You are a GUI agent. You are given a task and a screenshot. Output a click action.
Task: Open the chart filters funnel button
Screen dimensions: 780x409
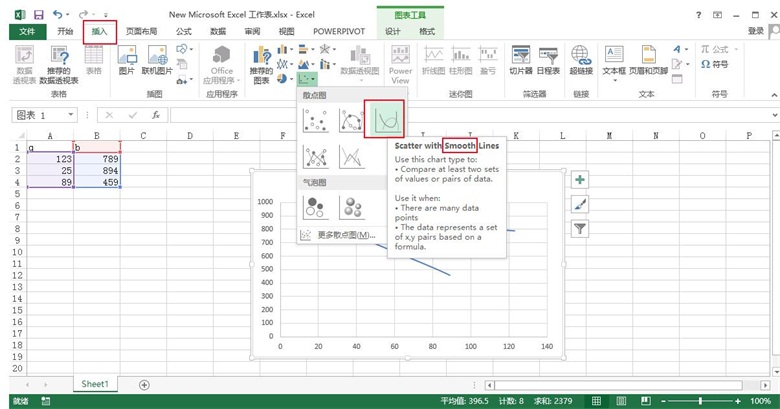click(x=580, y=228)
